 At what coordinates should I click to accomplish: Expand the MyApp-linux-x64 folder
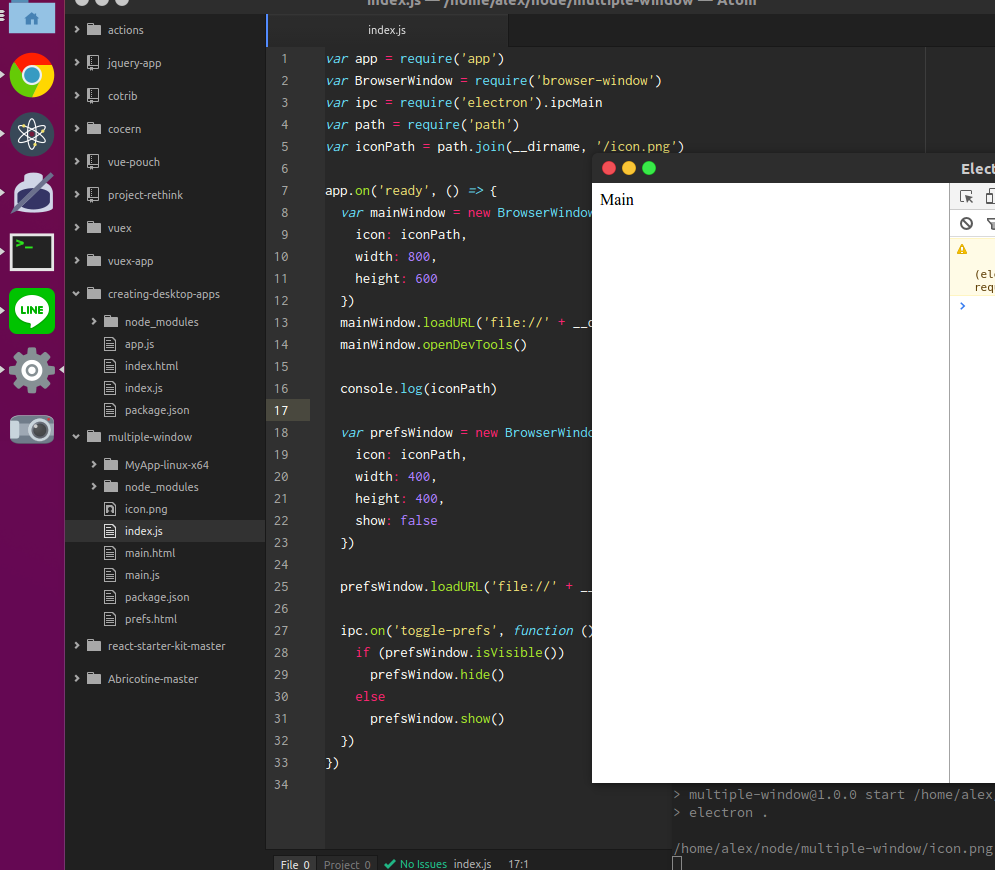pos(94,465)
